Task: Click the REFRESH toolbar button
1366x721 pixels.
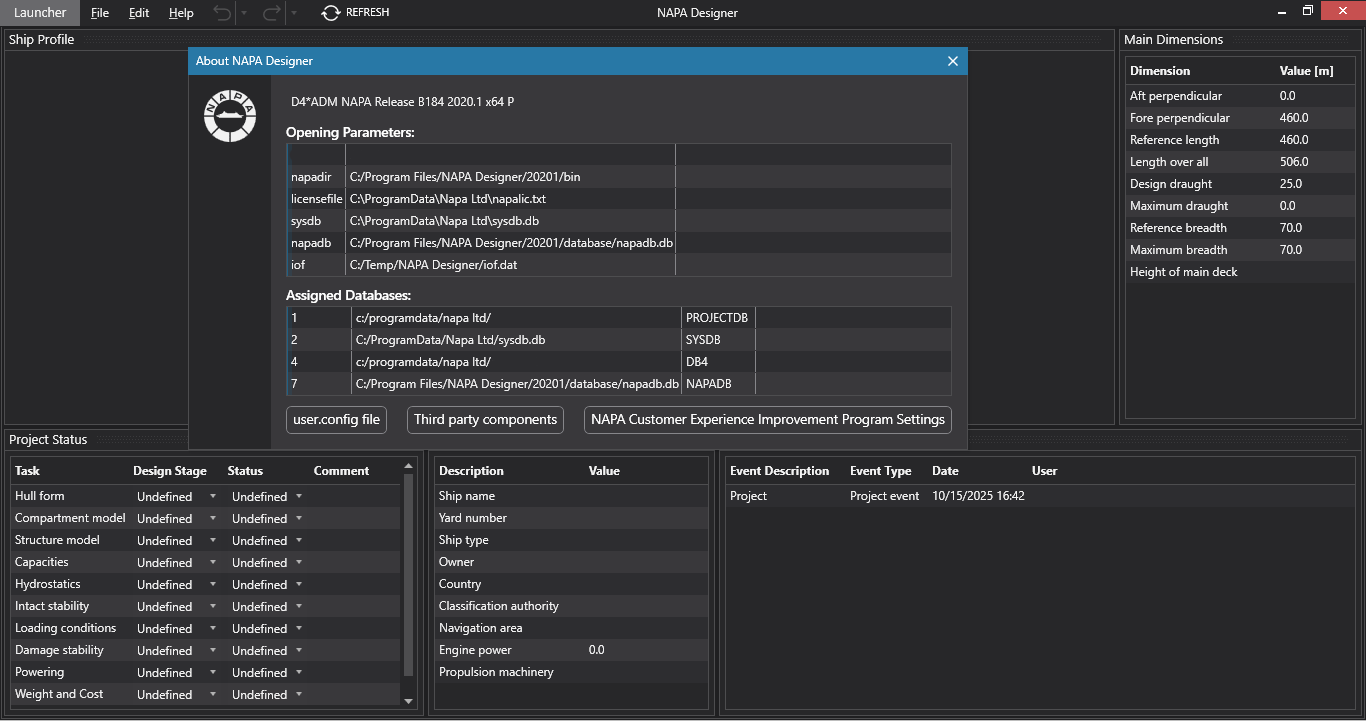Action: coord(355,13)
